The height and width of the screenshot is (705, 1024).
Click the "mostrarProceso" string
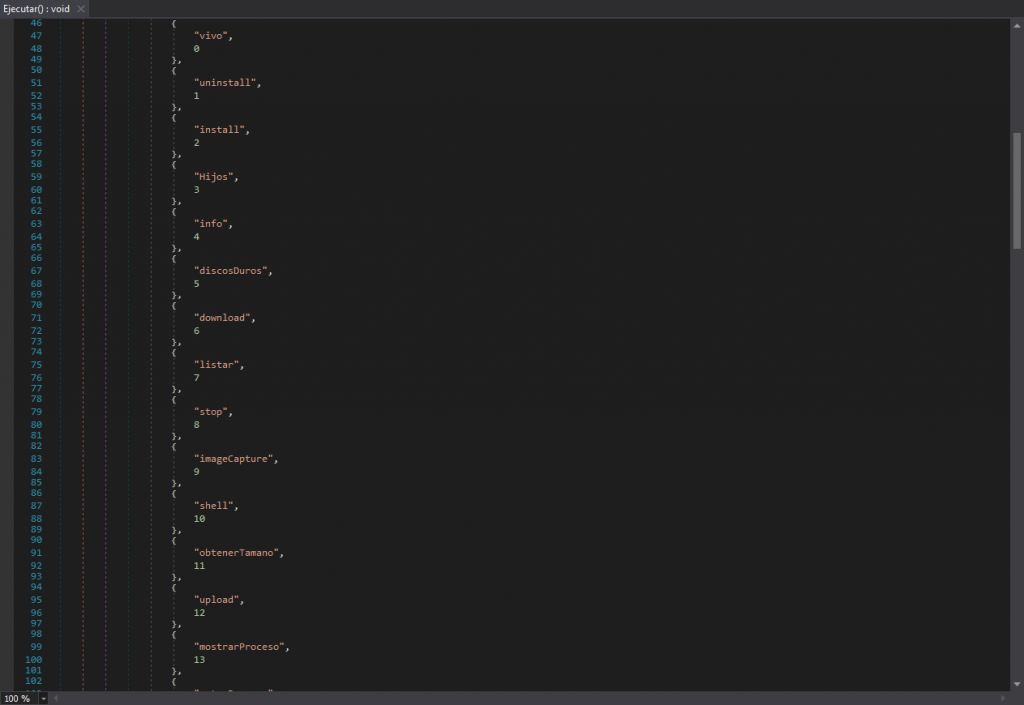click(240, 647)
